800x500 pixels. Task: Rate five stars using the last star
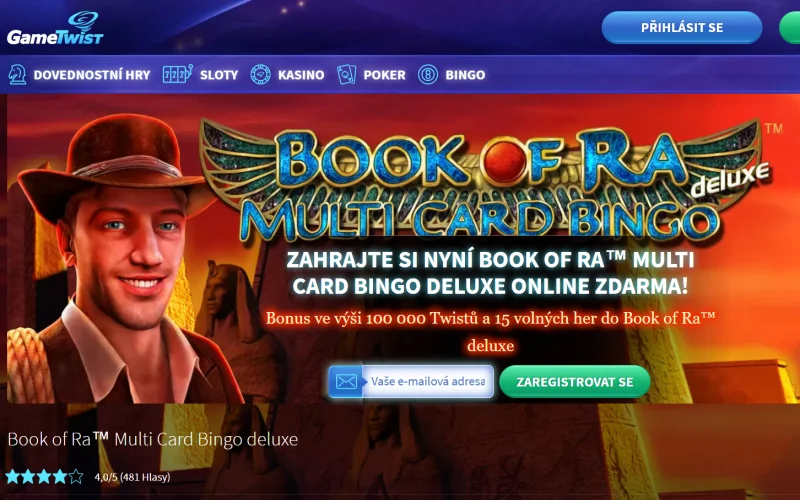tap(76, 477)
